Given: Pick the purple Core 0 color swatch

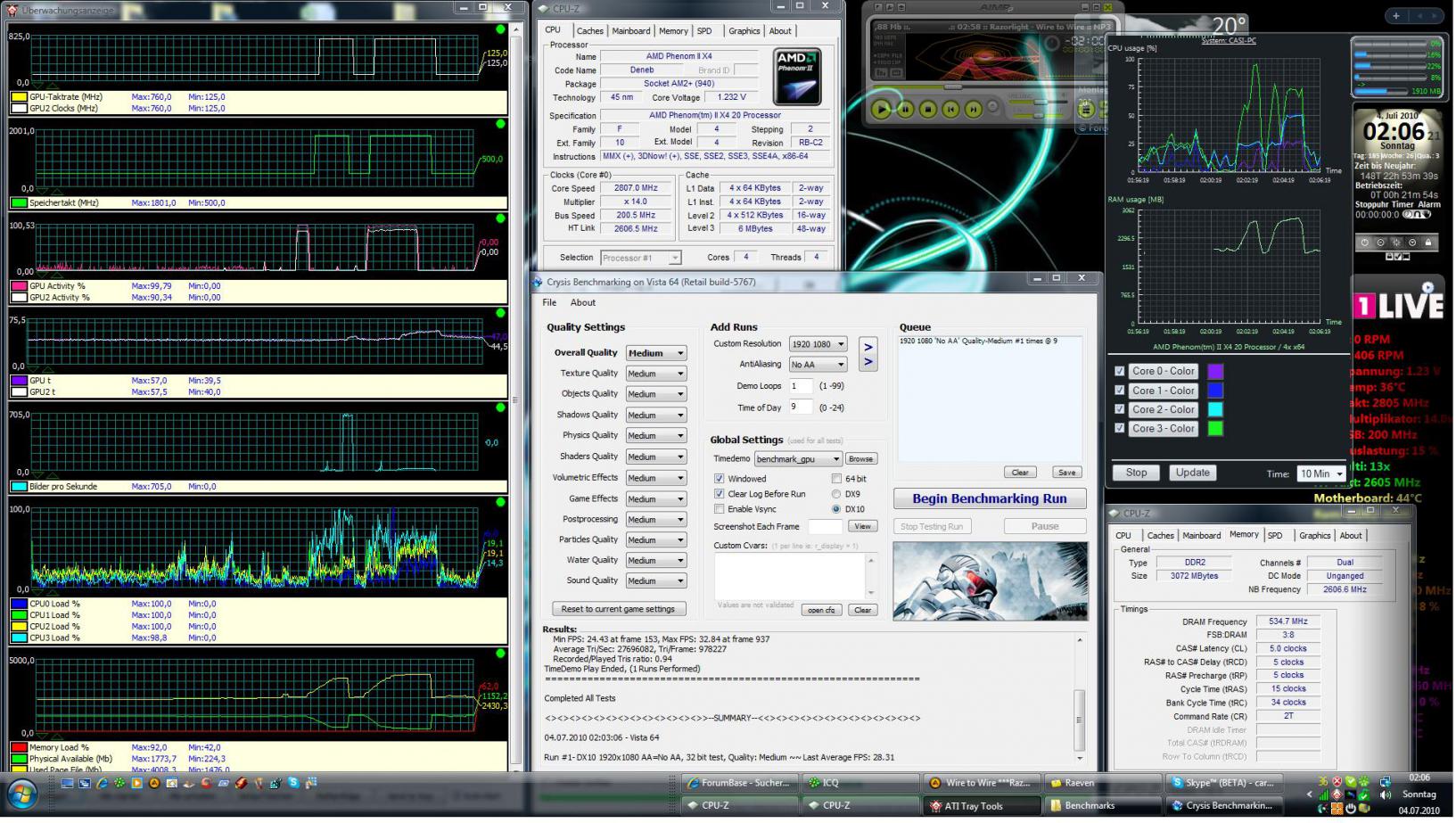Looking at the screenshot, I should coord(1215,371).
